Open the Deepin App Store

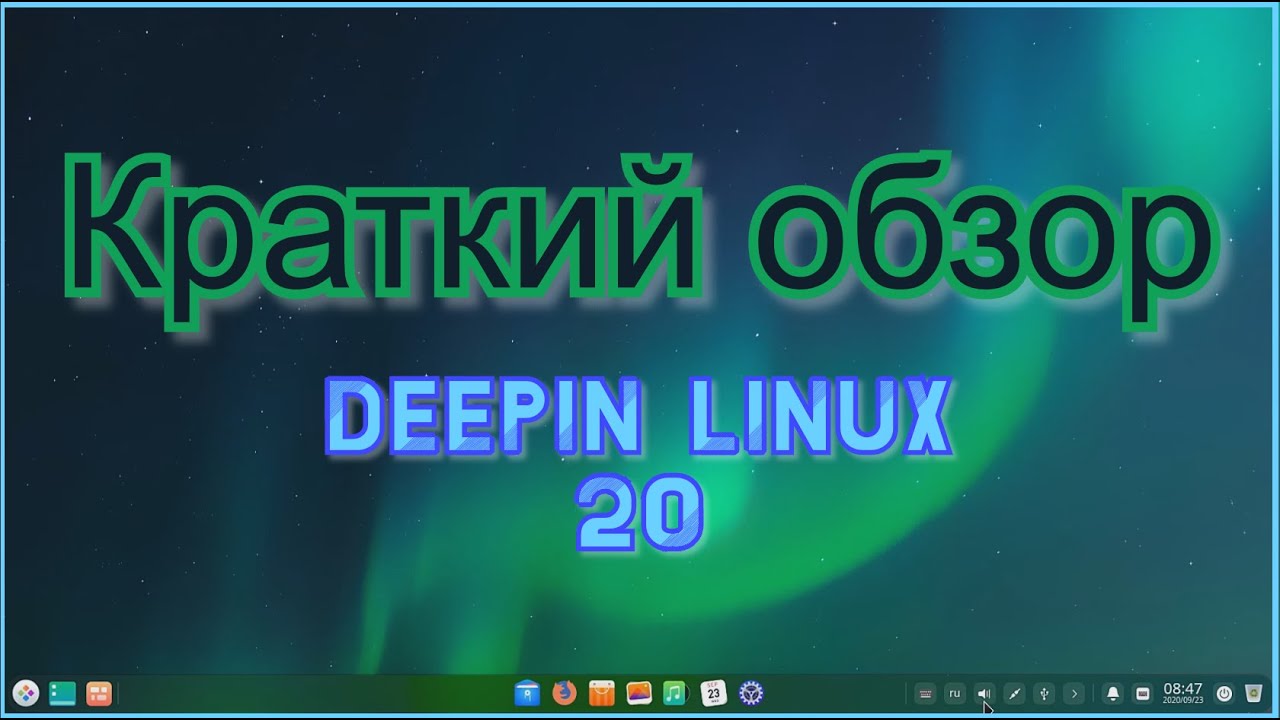coord(602,692)
